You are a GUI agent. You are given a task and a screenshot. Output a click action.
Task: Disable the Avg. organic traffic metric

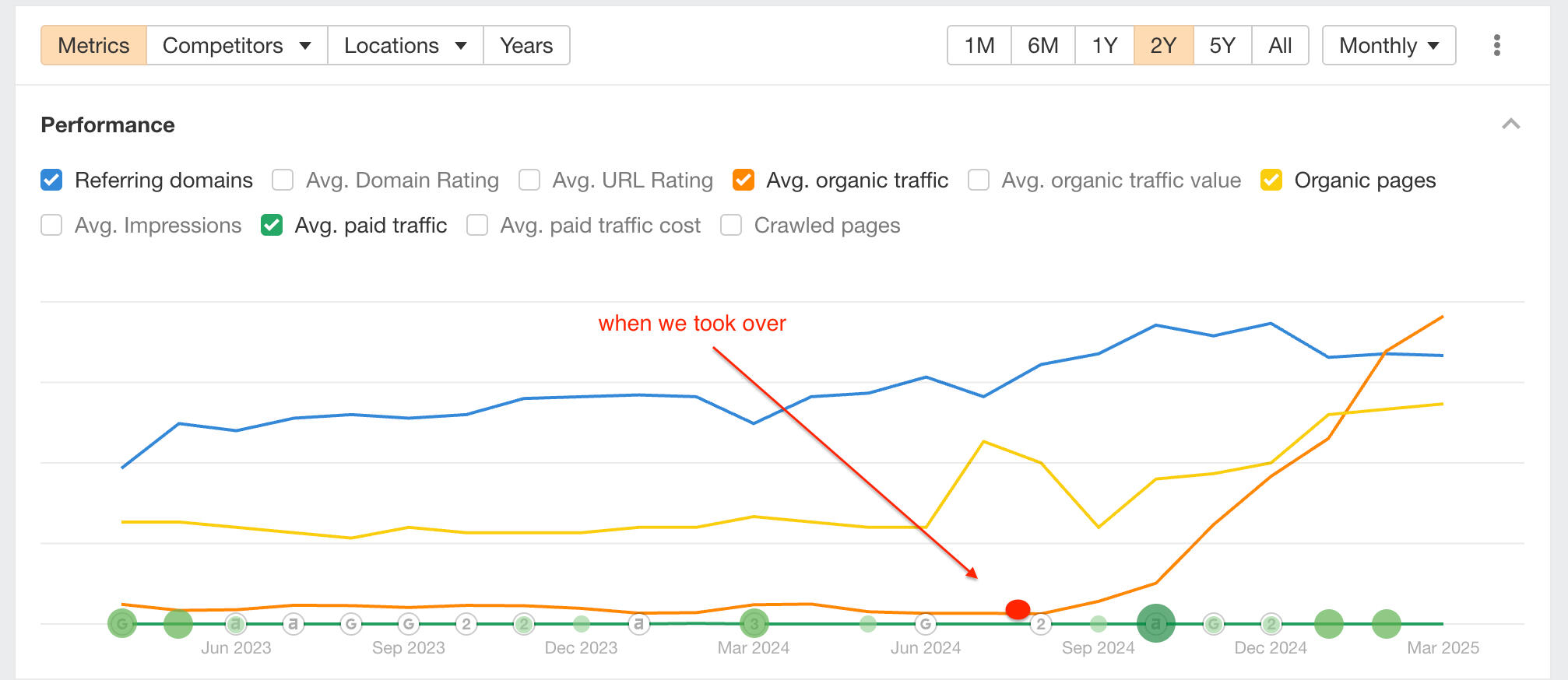pos(744,180)
